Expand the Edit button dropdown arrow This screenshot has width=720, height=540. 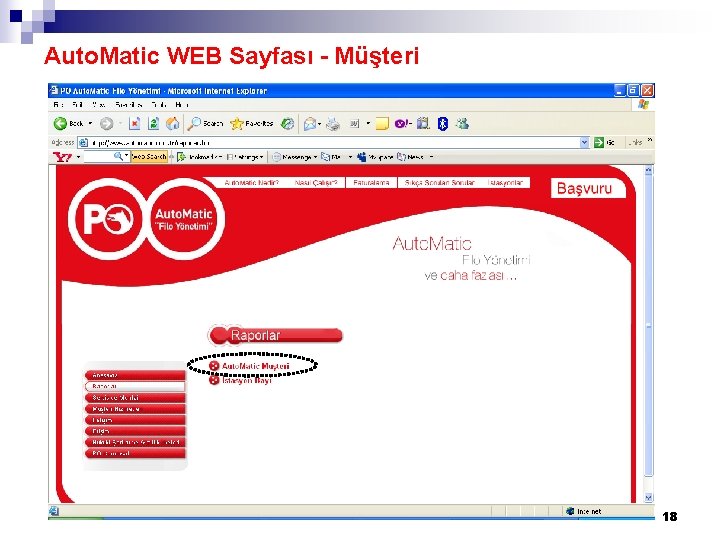tap(368, 124)
